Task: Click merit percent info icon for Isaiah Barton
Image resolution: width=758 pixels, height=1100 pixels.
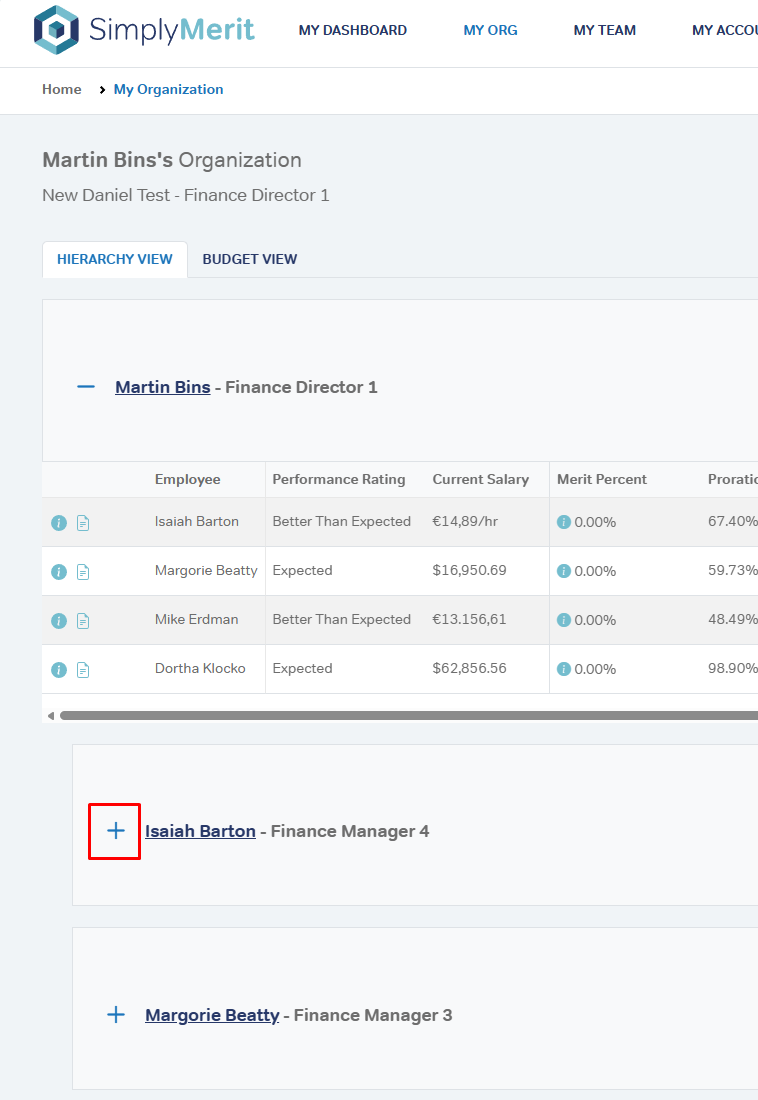Action: pos(564,522)
